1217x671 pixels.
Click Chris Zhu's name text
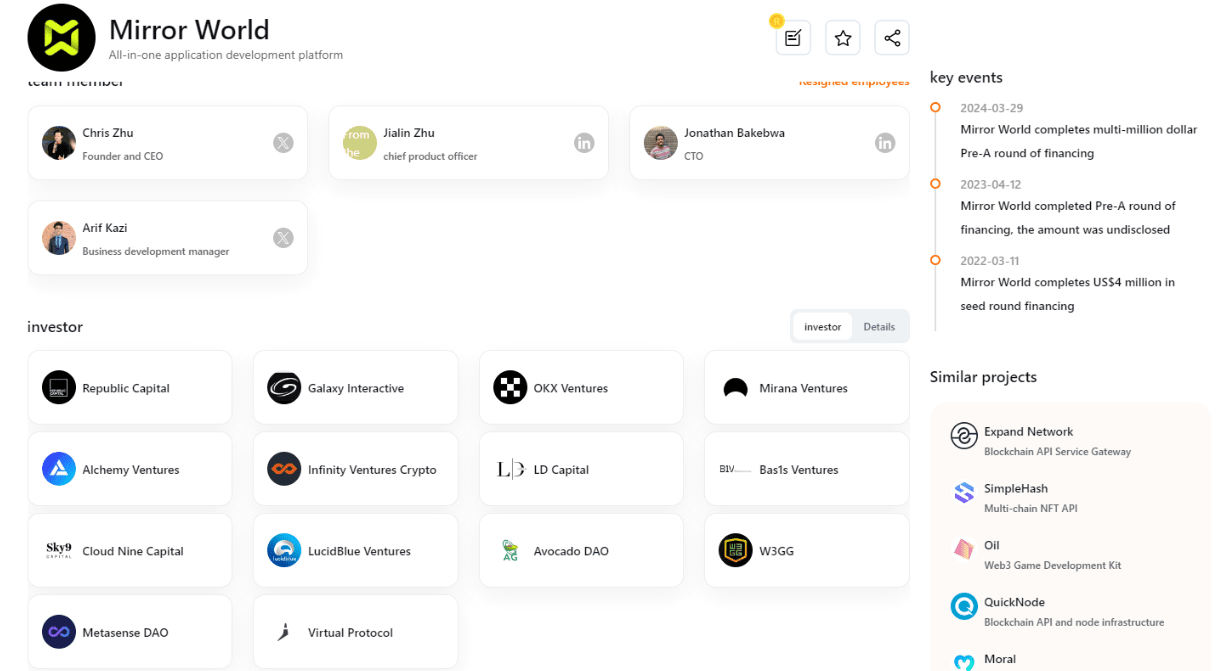[x=108, y=133]
